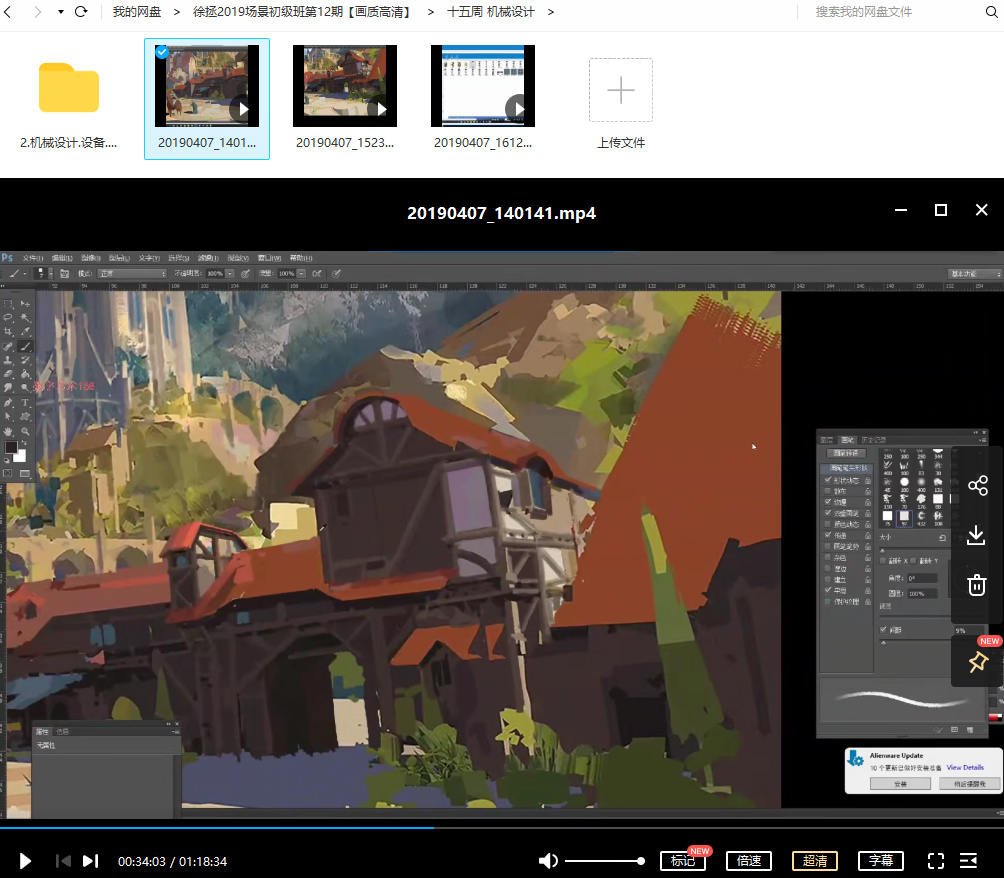
Task: Share the video with the share icon
Action: click(977, 485)
